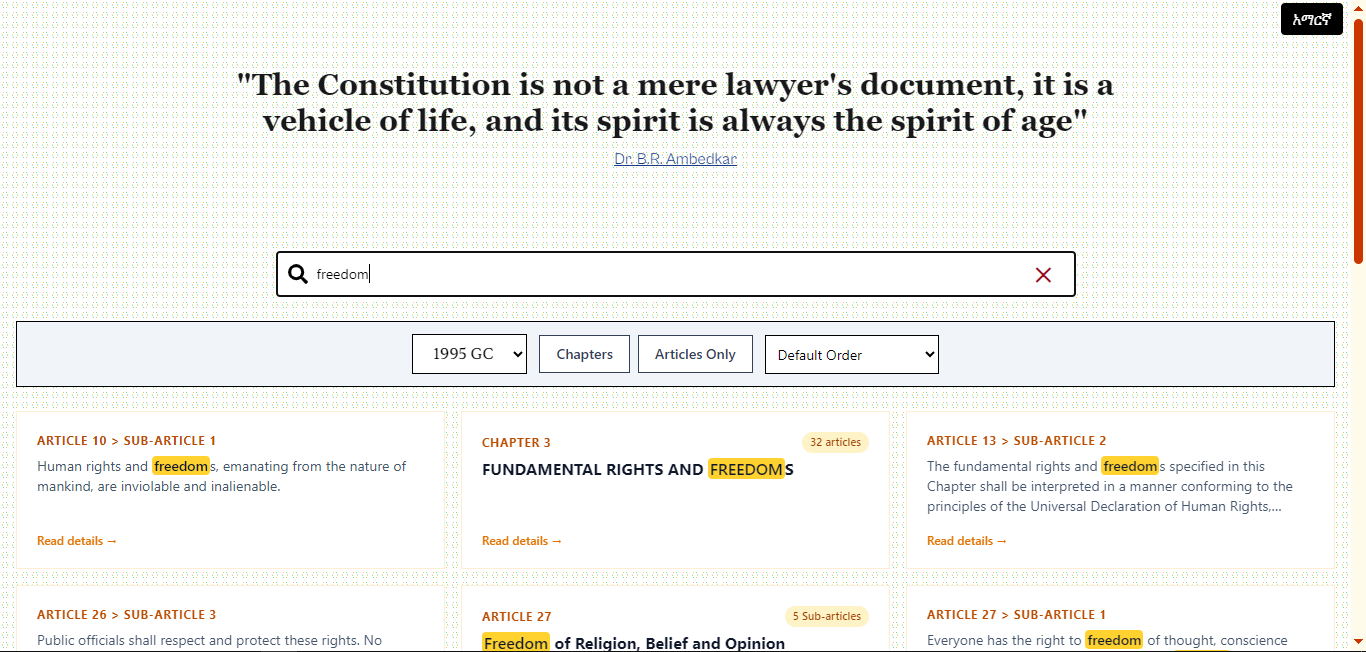
Task: Click the scrollbar down arrow
Action: (1359, 641)
